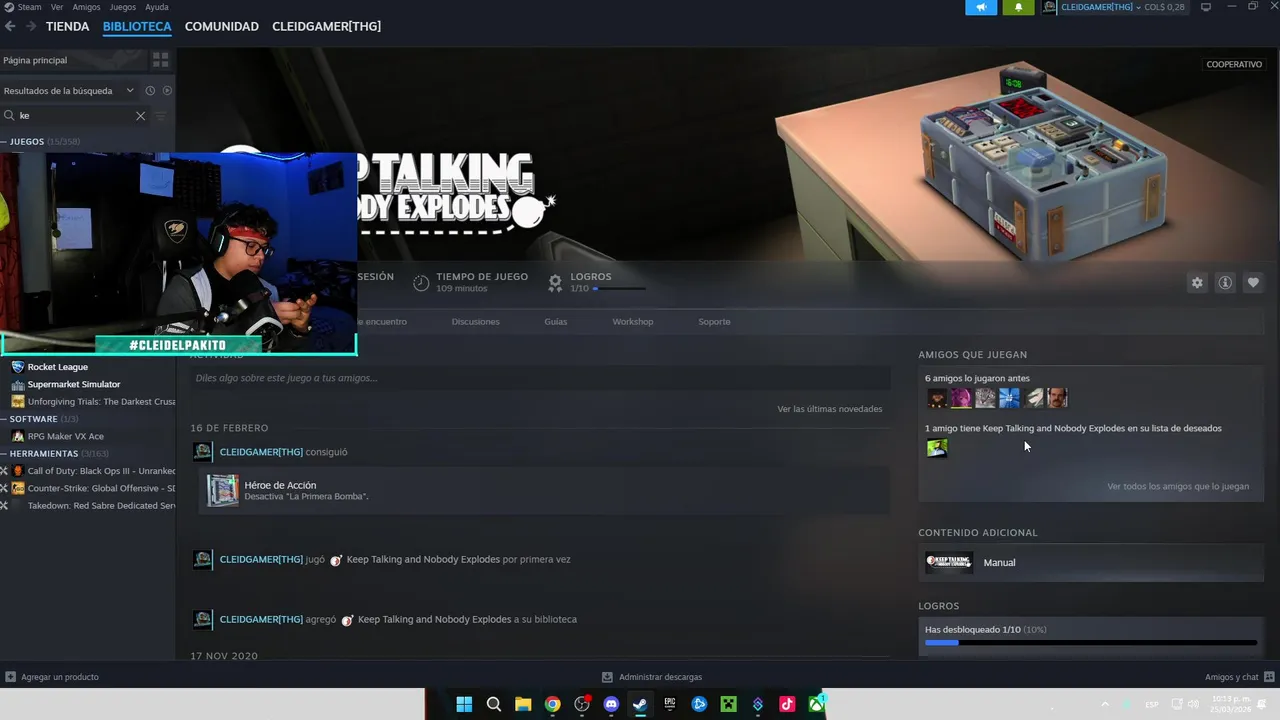The height and width of the screenshot is (720, 1280).
Task: Focus the 'Diles algo sobre este juego' field
Action: (x=540, y=378)
